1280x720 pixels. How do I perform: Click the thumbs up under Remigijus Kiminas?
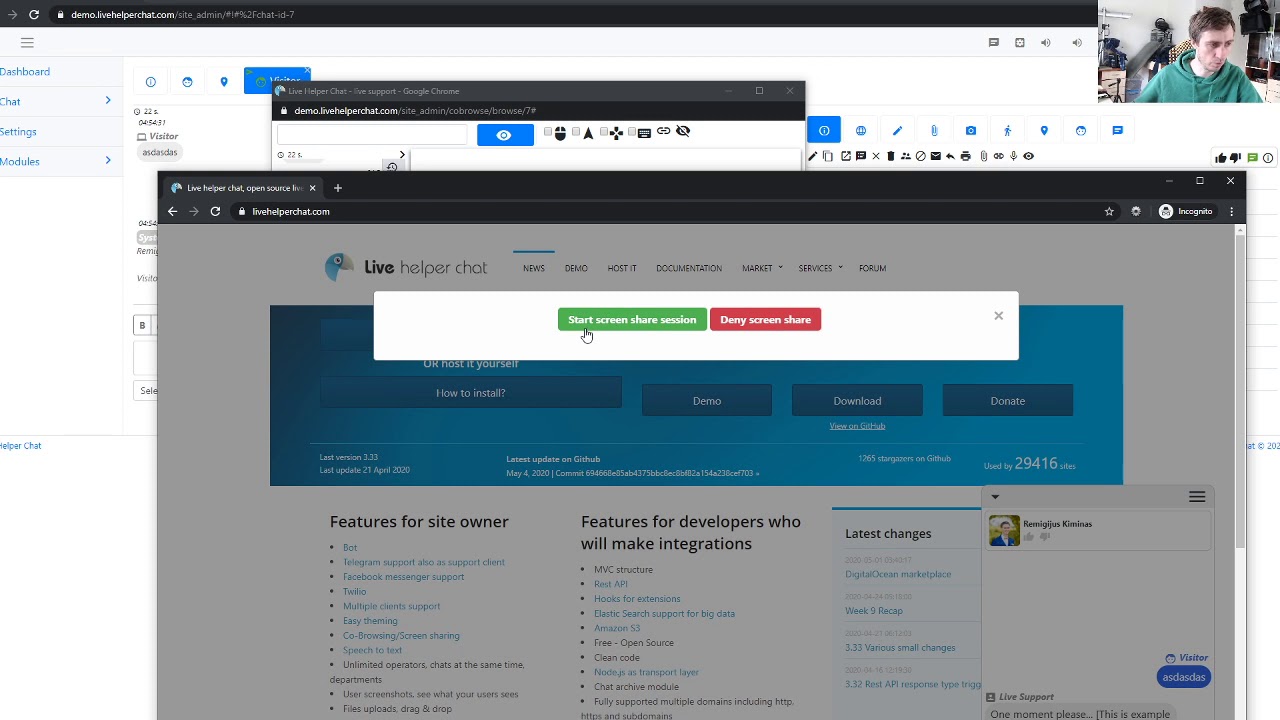tap(1028, 537)
